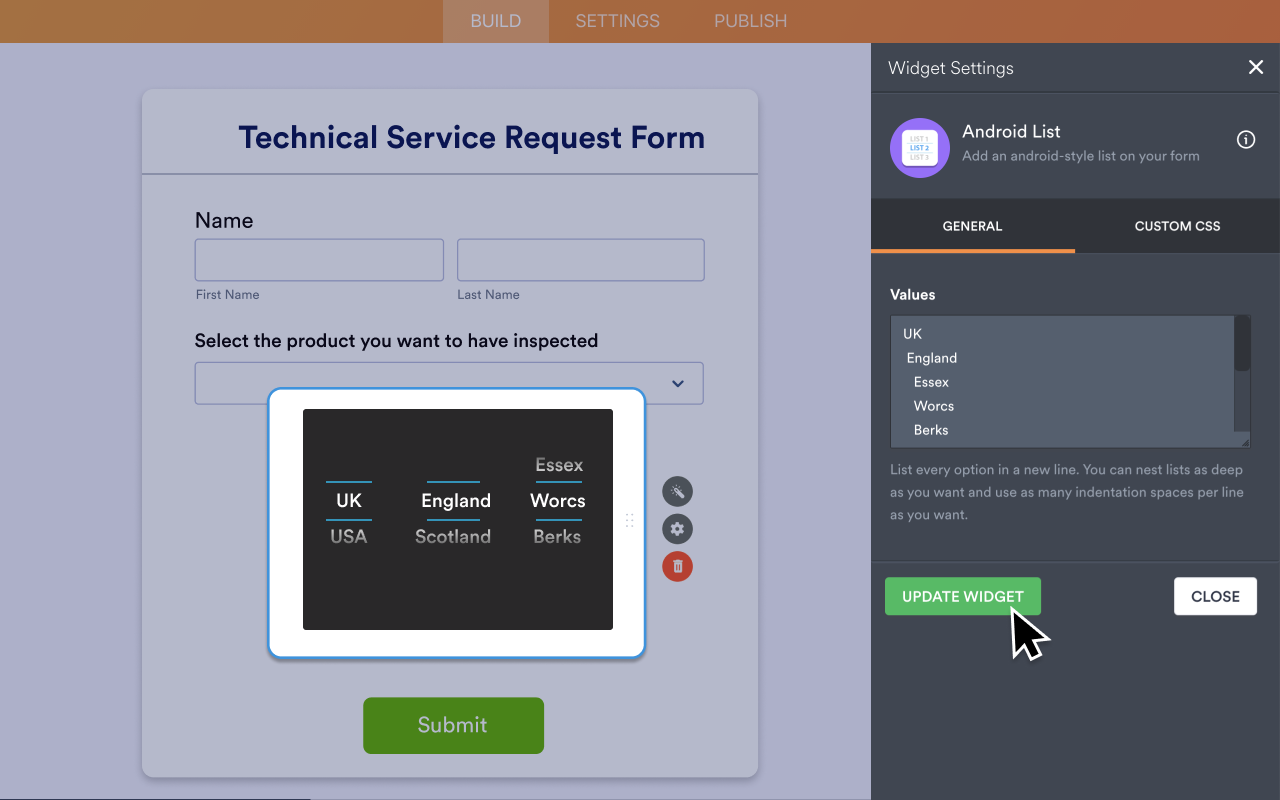The width and height of the screenshot is (1280, 800).
Task: Click the green Submit button
Action: (453, 725)
